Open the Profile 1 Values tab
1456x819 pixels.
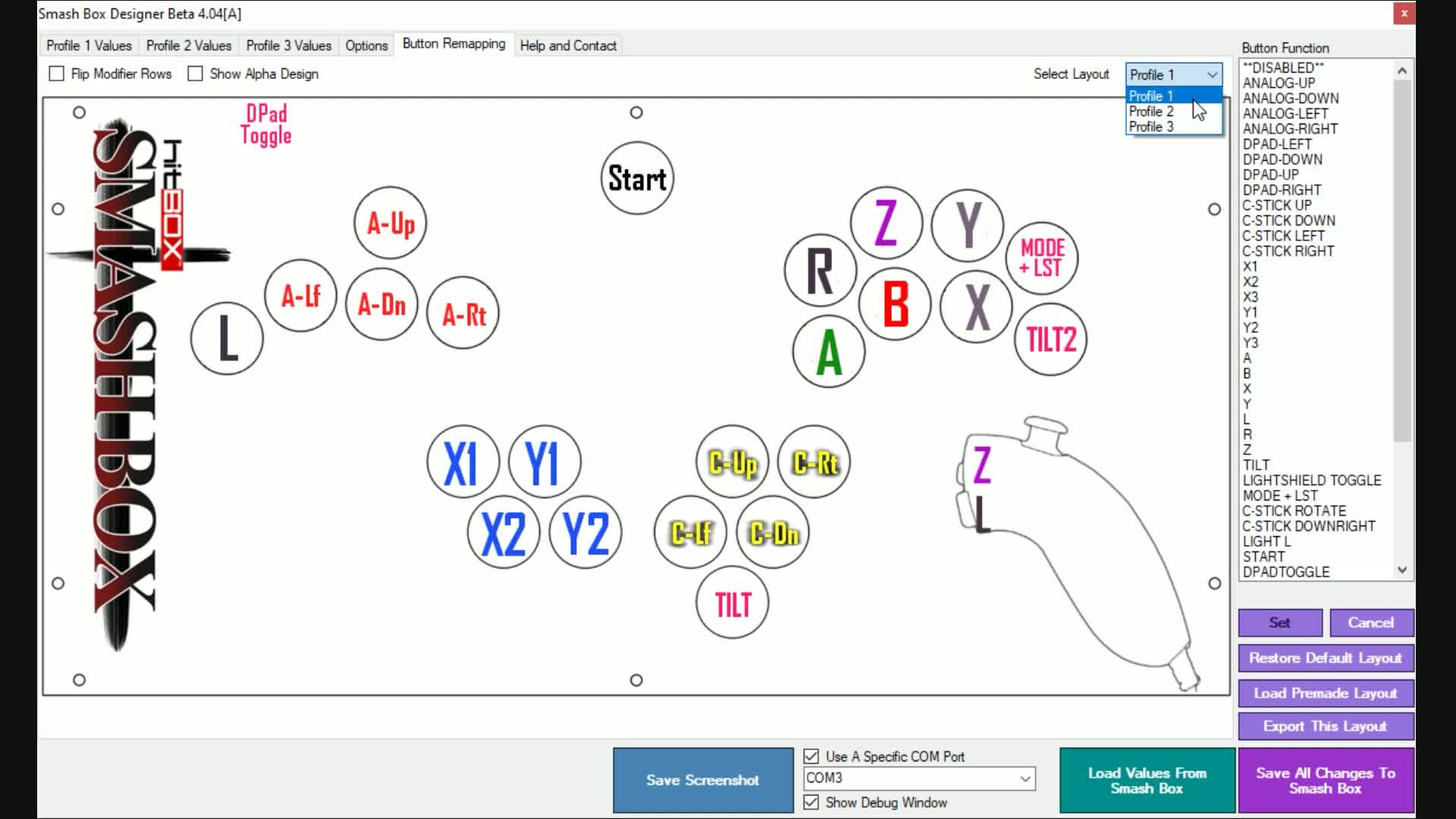(89, 45)
